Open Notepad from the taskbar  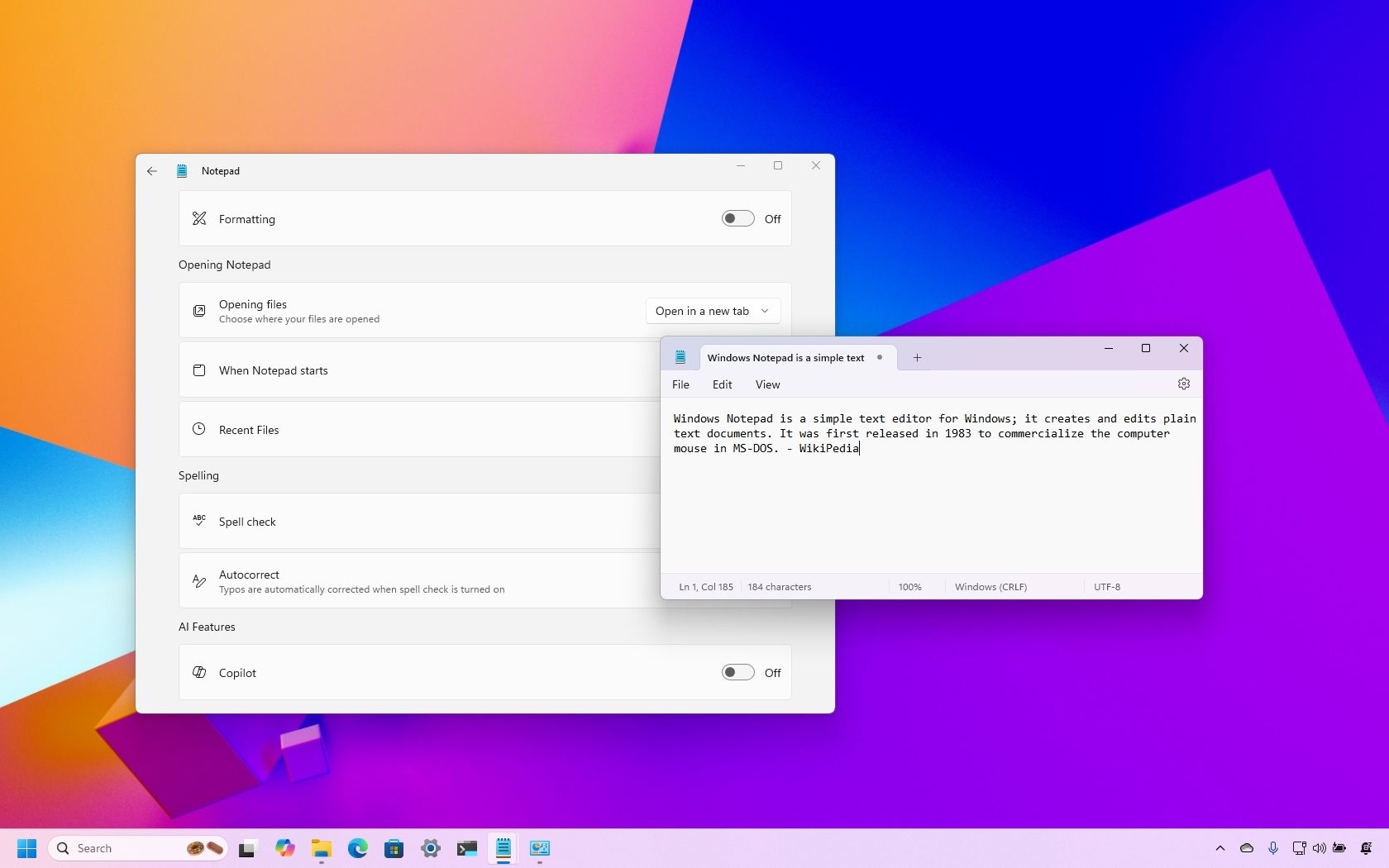(x=504, y=848)
